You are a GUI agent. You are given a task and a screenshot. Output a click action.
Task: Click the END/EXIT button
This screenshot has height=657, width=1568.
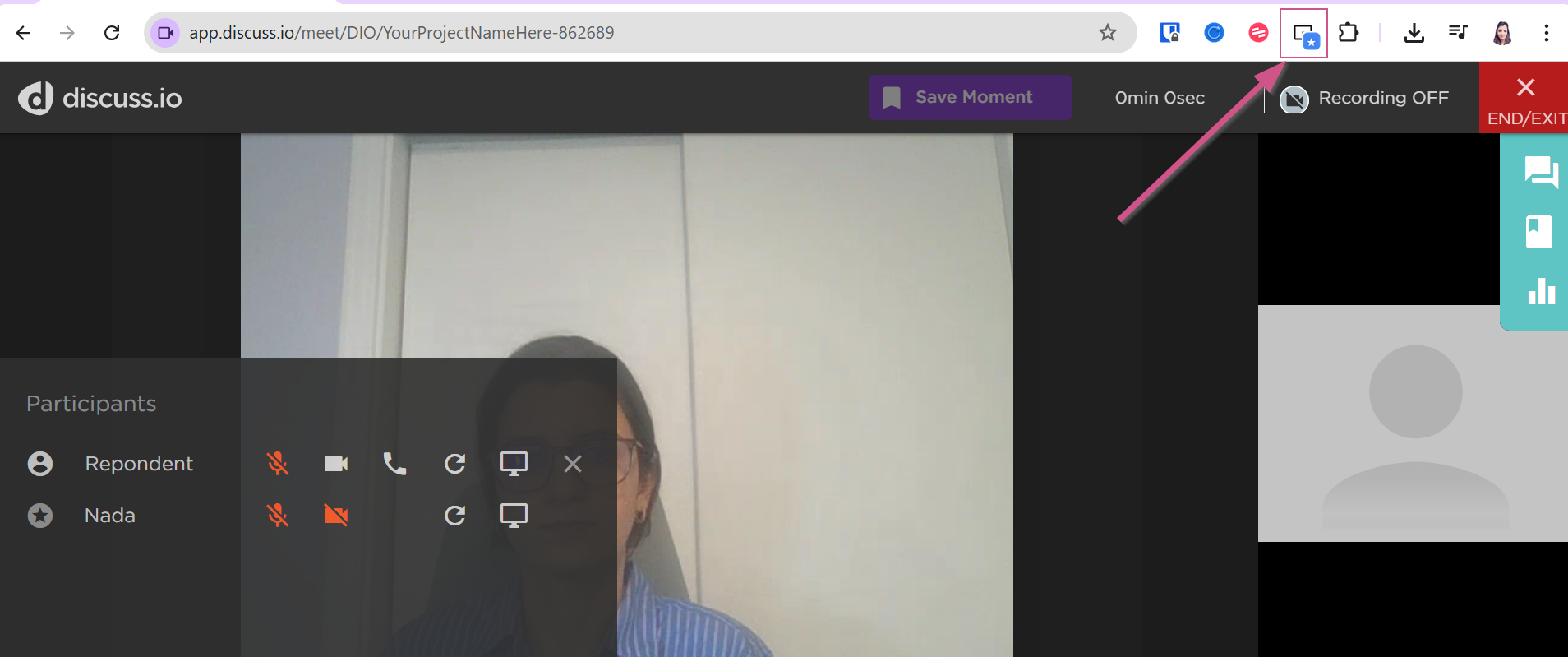pyautogui.click(x=1525, y=99)
